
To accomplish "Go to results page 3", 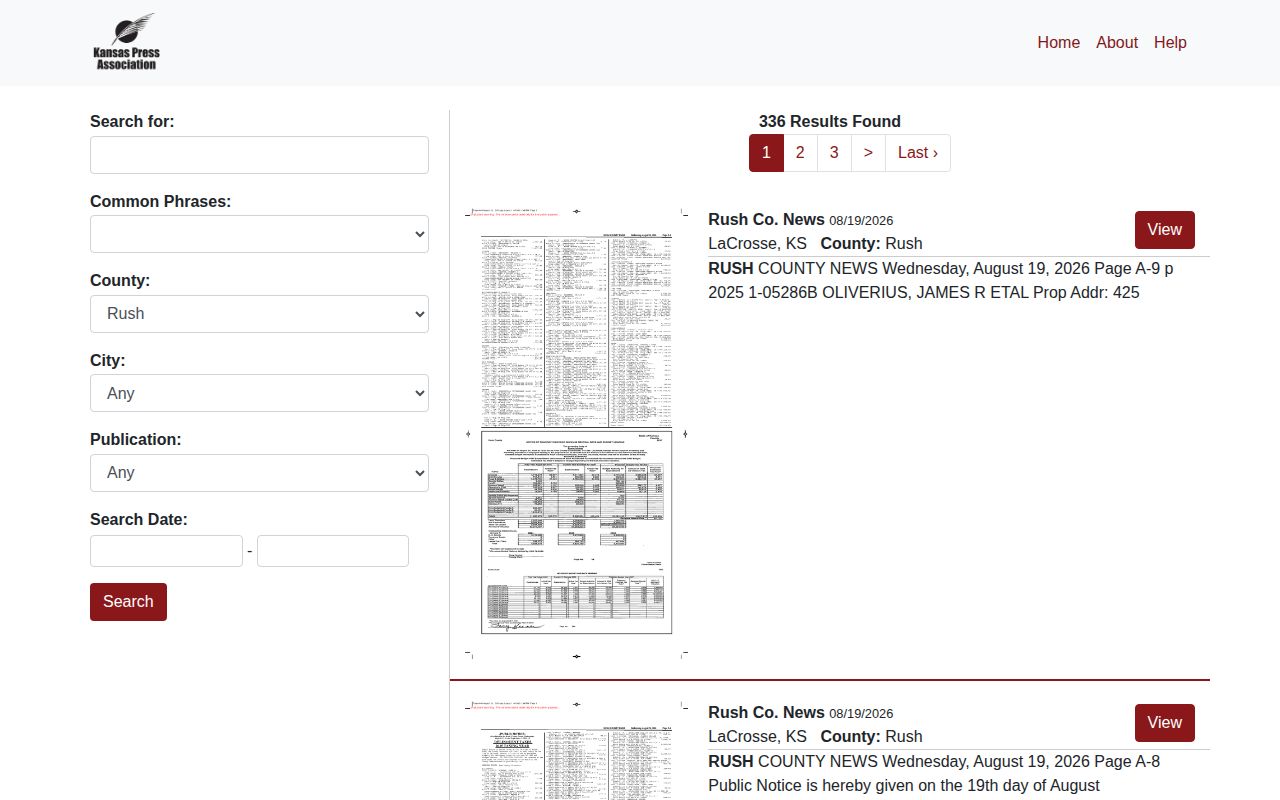I will pos(834,153).
